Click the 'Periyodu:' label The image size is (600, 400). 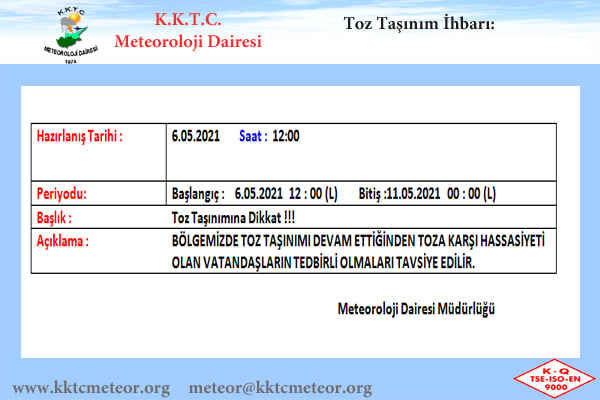(62, 194)
